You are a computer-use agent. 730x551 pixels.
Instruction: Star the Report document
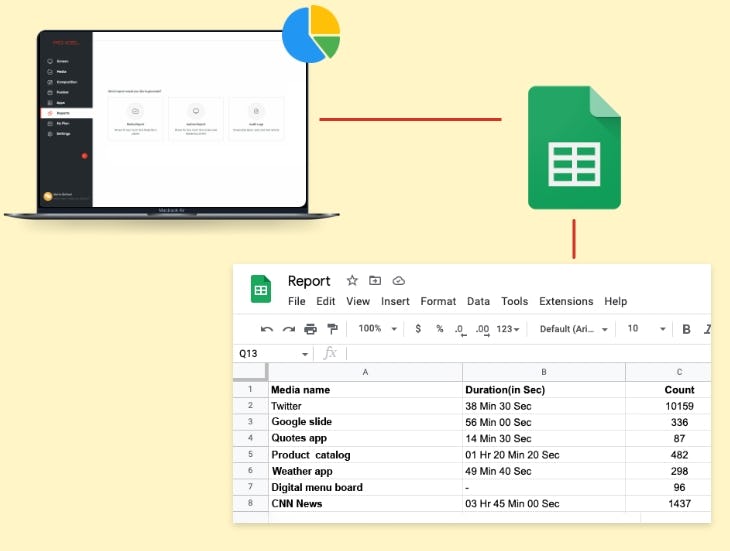click(352, 281)
